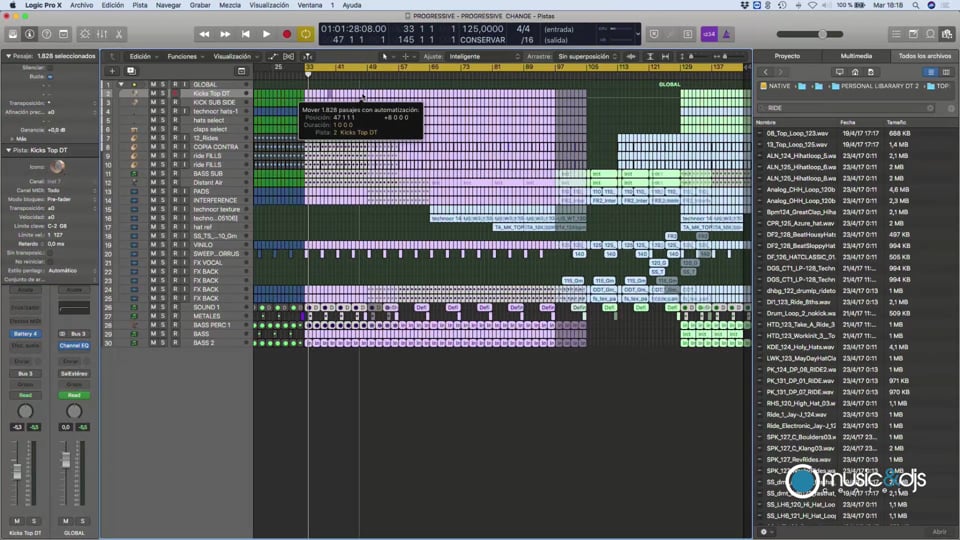960x540 pixels.
Task: Collapse GLOBAL track stack disclosure triangle
Action: coord(121,84)
